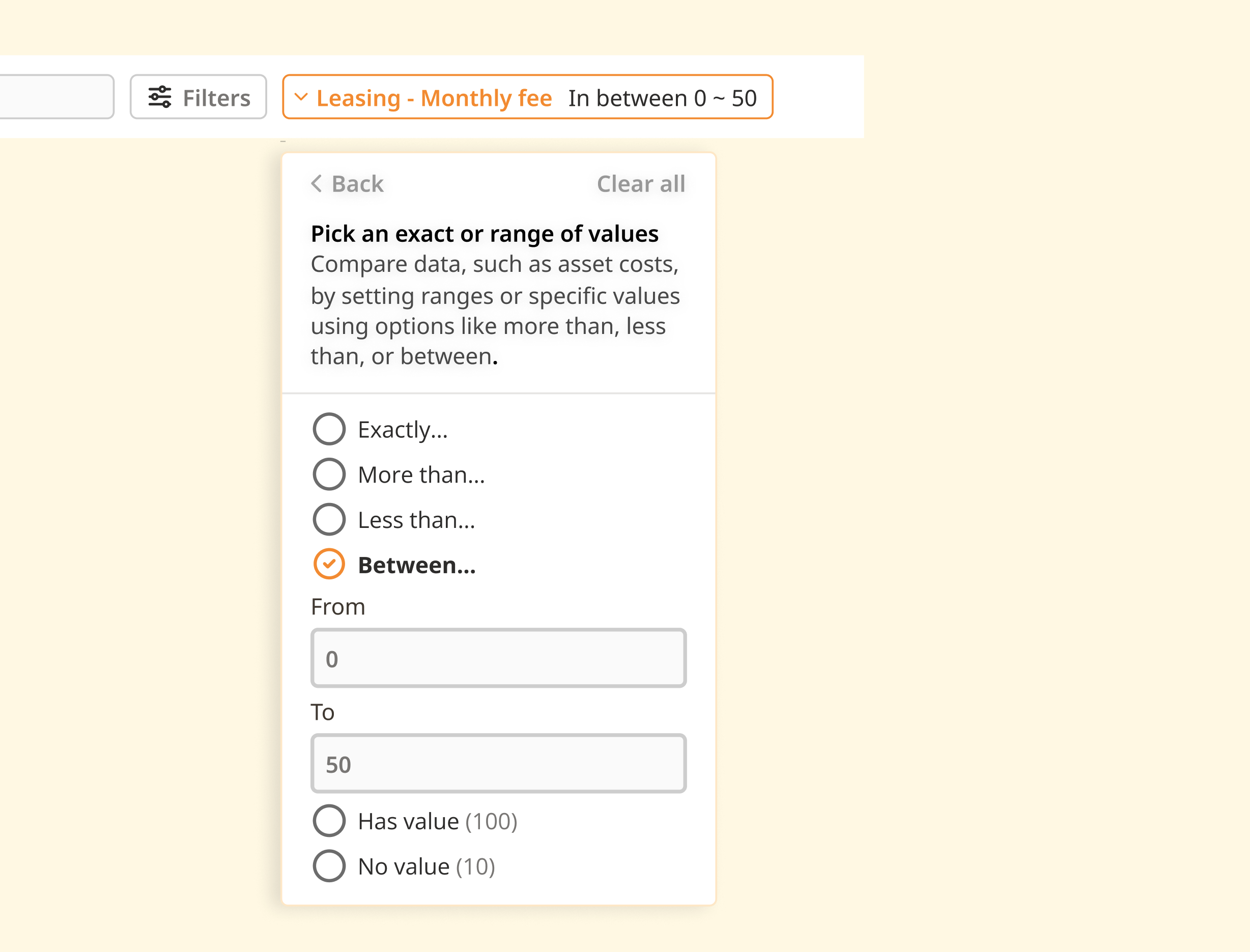Choose the No value radio circle

(x=329, y=866)
